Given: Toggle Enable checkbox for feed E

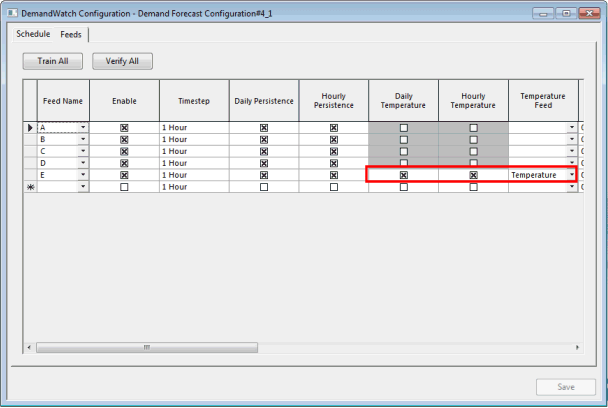Looking at the screenshot, I should click(124, 175).
